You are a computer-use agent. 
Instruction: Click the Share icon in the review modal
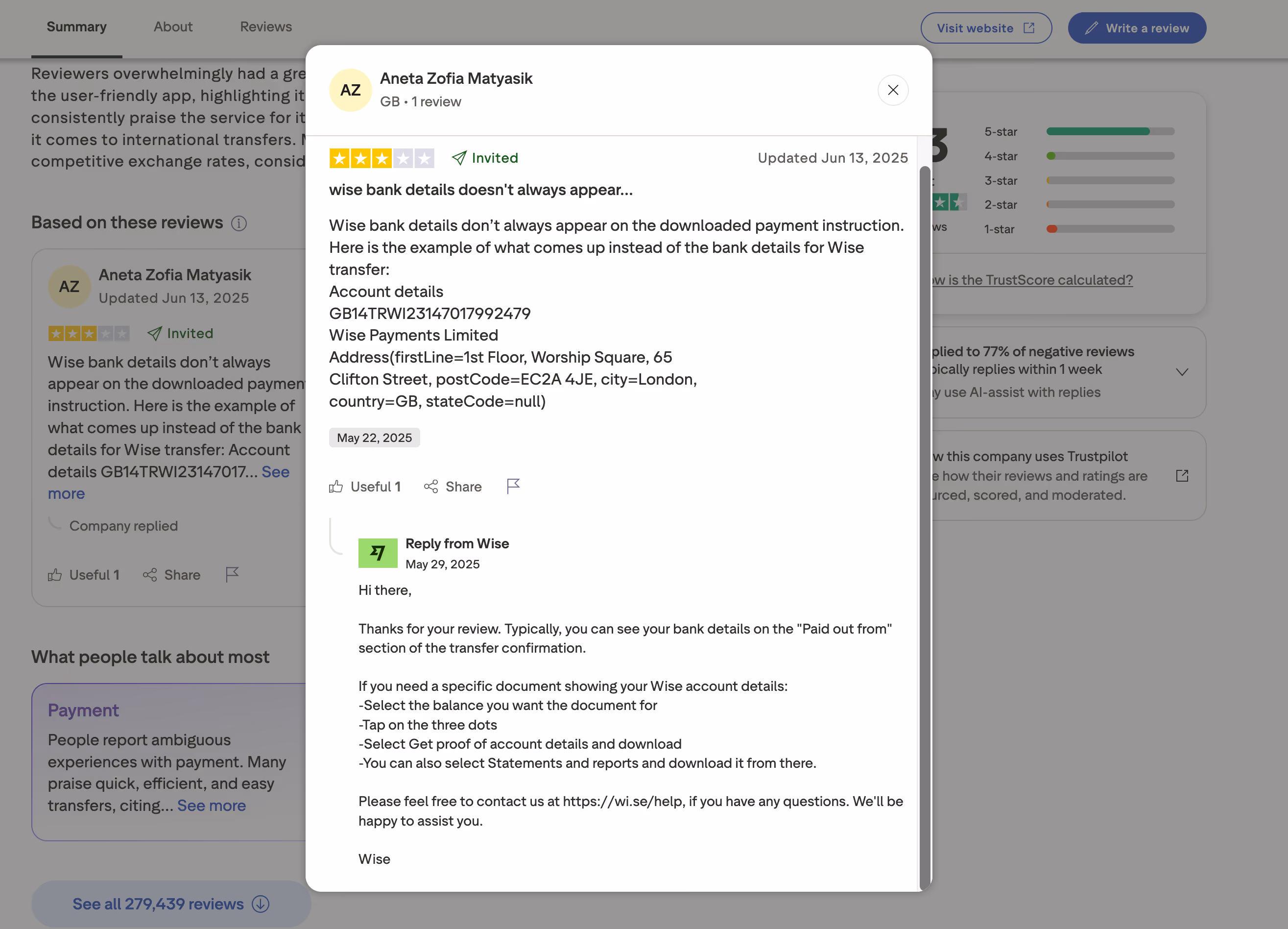[431, 487]
